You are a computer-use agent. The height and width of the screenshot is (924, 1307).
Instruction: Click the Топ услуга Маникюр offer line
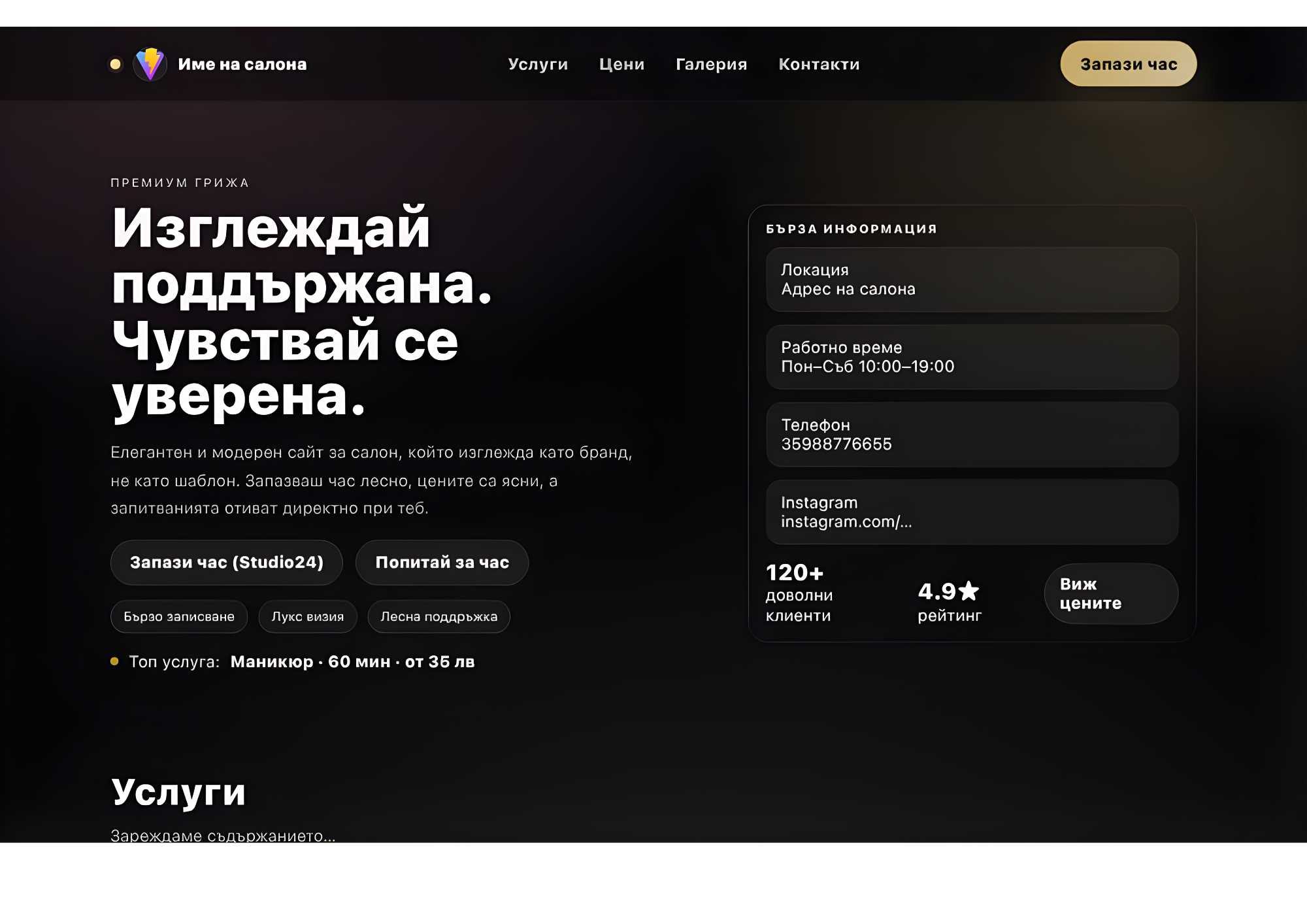click(x=294, y=661)
